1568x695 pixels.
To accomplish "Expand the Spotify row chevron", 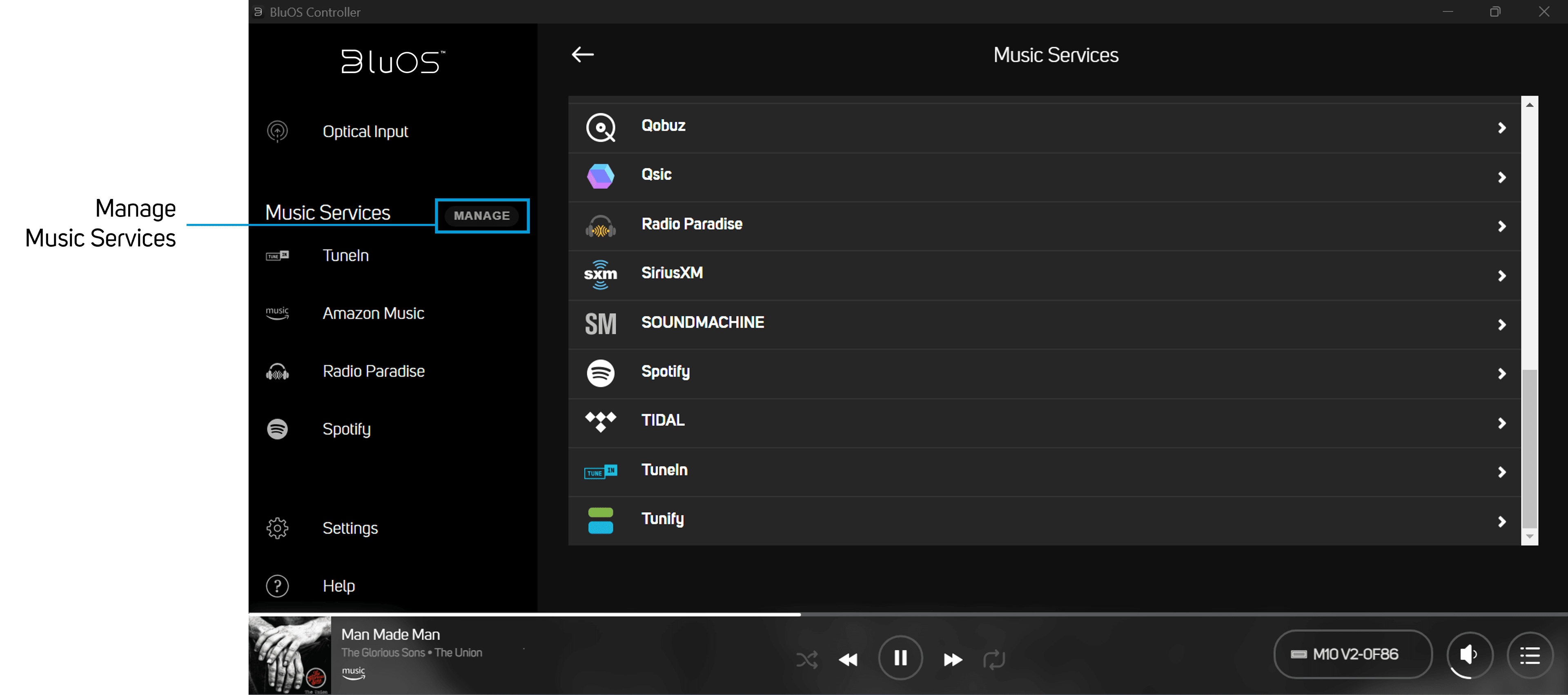I will tap(1502, 374).
